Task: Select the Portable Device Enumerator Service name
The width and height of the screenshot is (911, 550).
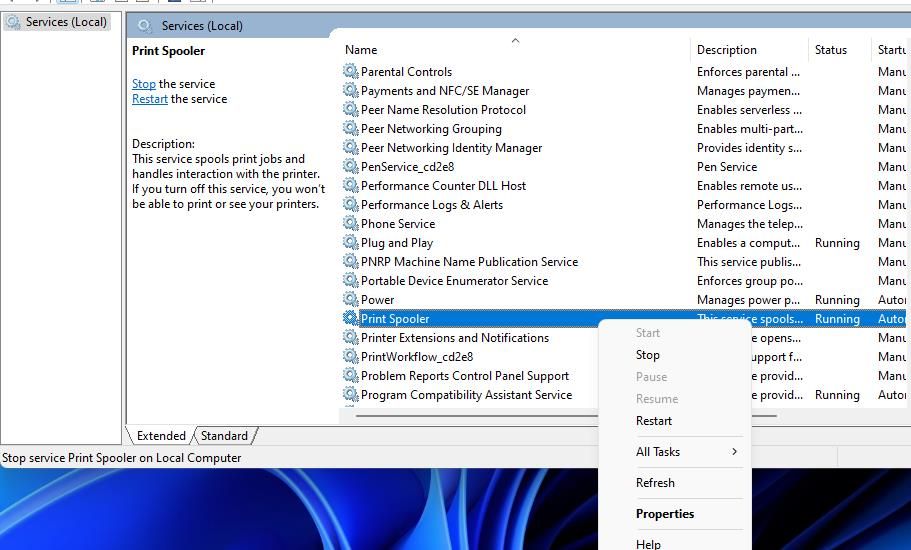Action: [454, 281]
